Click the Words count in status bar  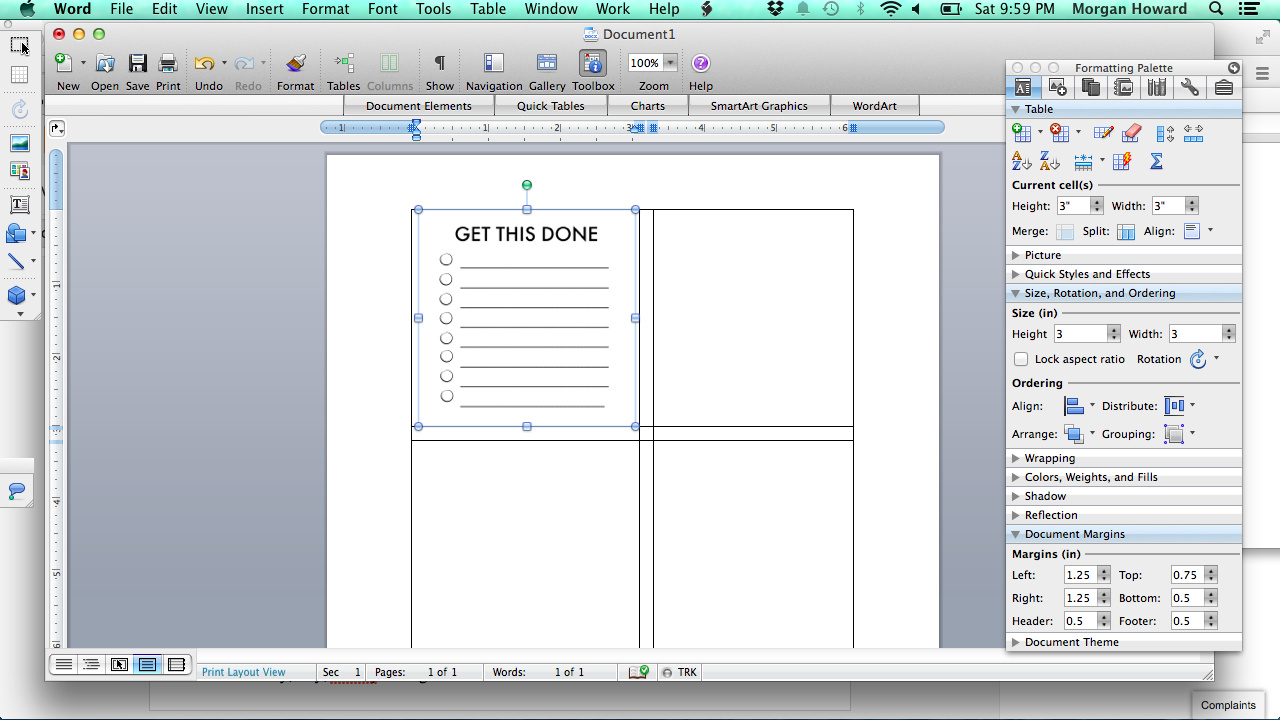click(538, 672)
